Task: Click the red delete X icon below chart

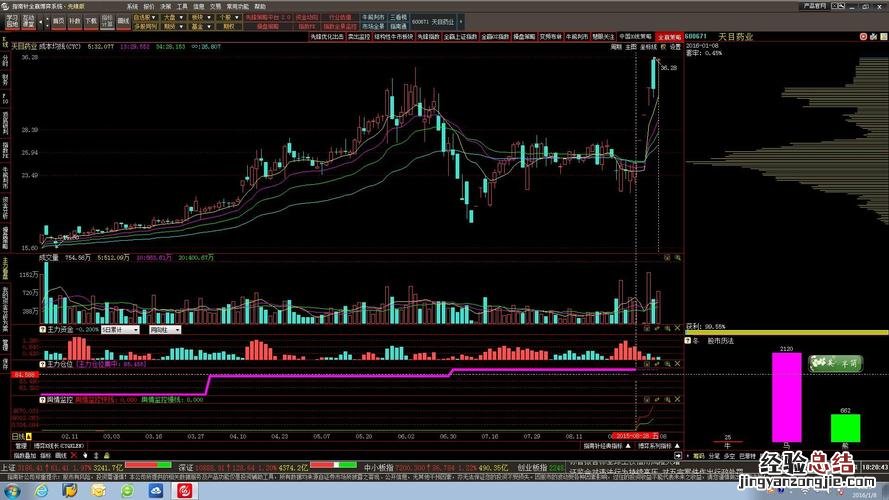Action: pyautogui.click(x=74, y=455)
